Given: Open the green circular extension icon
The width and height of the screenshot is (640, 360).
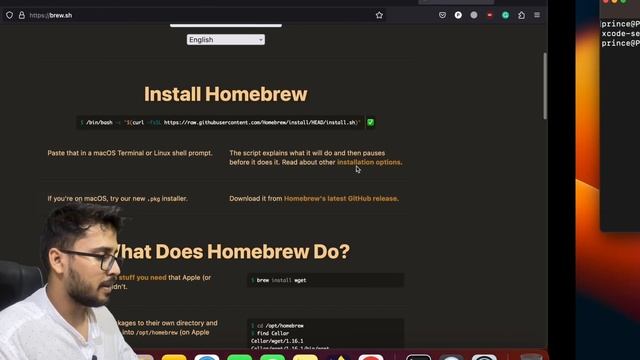Looking at the screenshot, I should pos(505,15).
